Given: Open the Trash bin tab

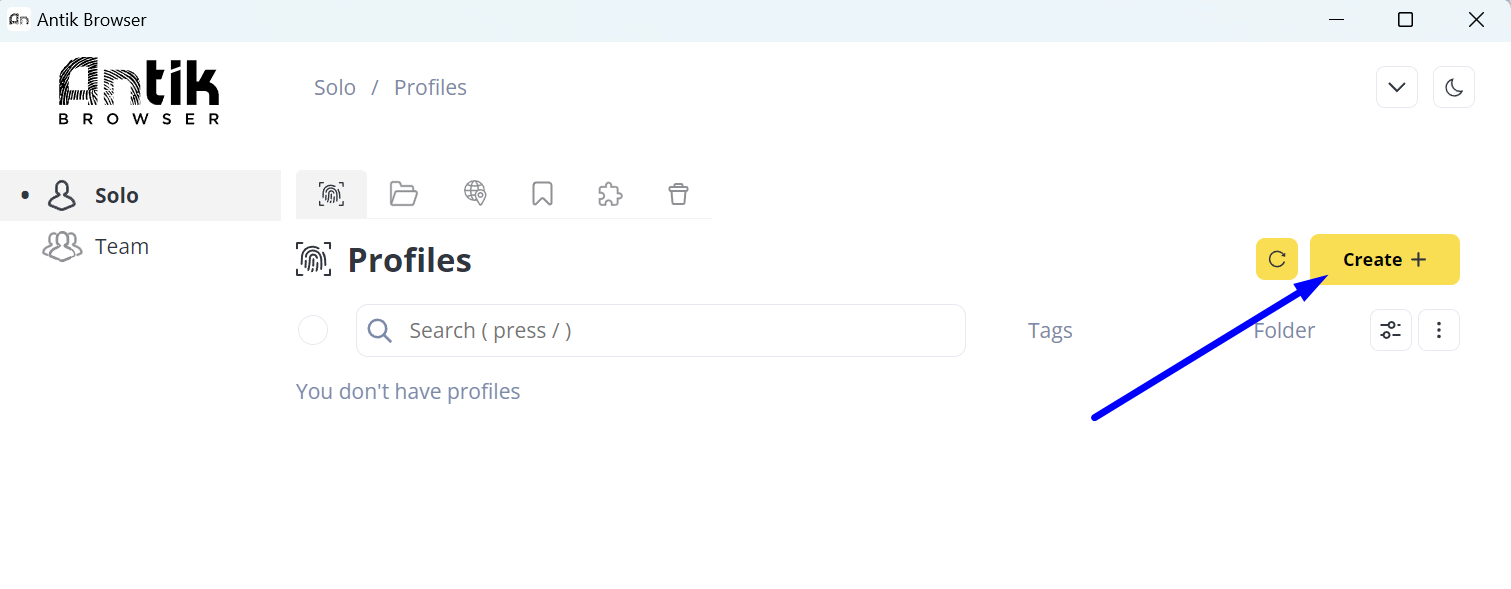Looking at the screenshot, I should [x=679, y=194].
